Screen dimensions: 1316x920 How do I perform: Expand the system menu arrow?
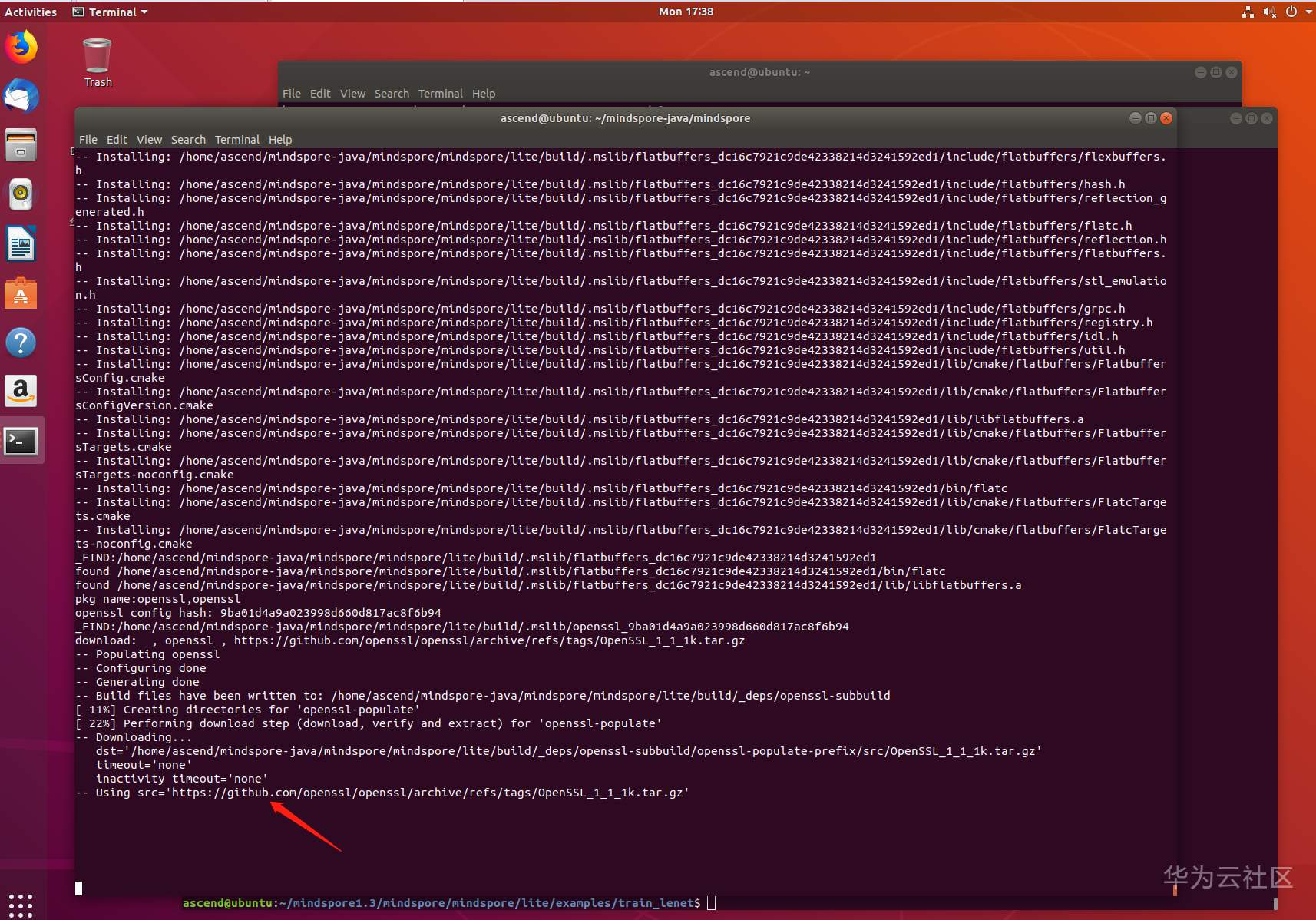[1308, 12]
